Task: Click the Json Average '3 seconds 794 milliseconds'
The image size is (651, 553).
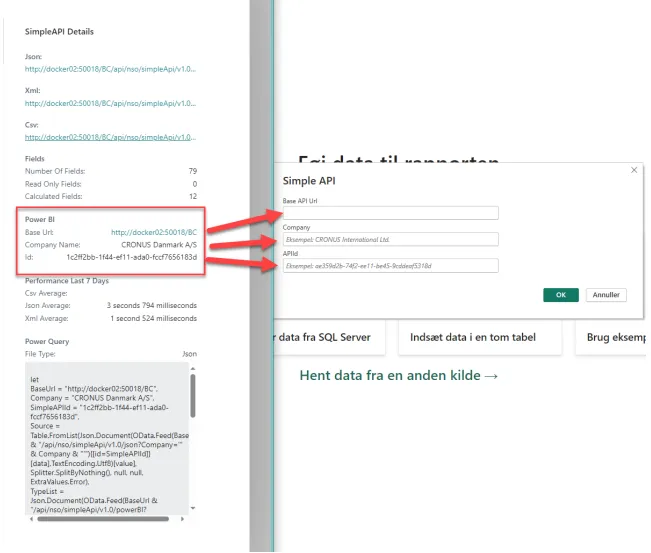Action: tap(152, 306)
